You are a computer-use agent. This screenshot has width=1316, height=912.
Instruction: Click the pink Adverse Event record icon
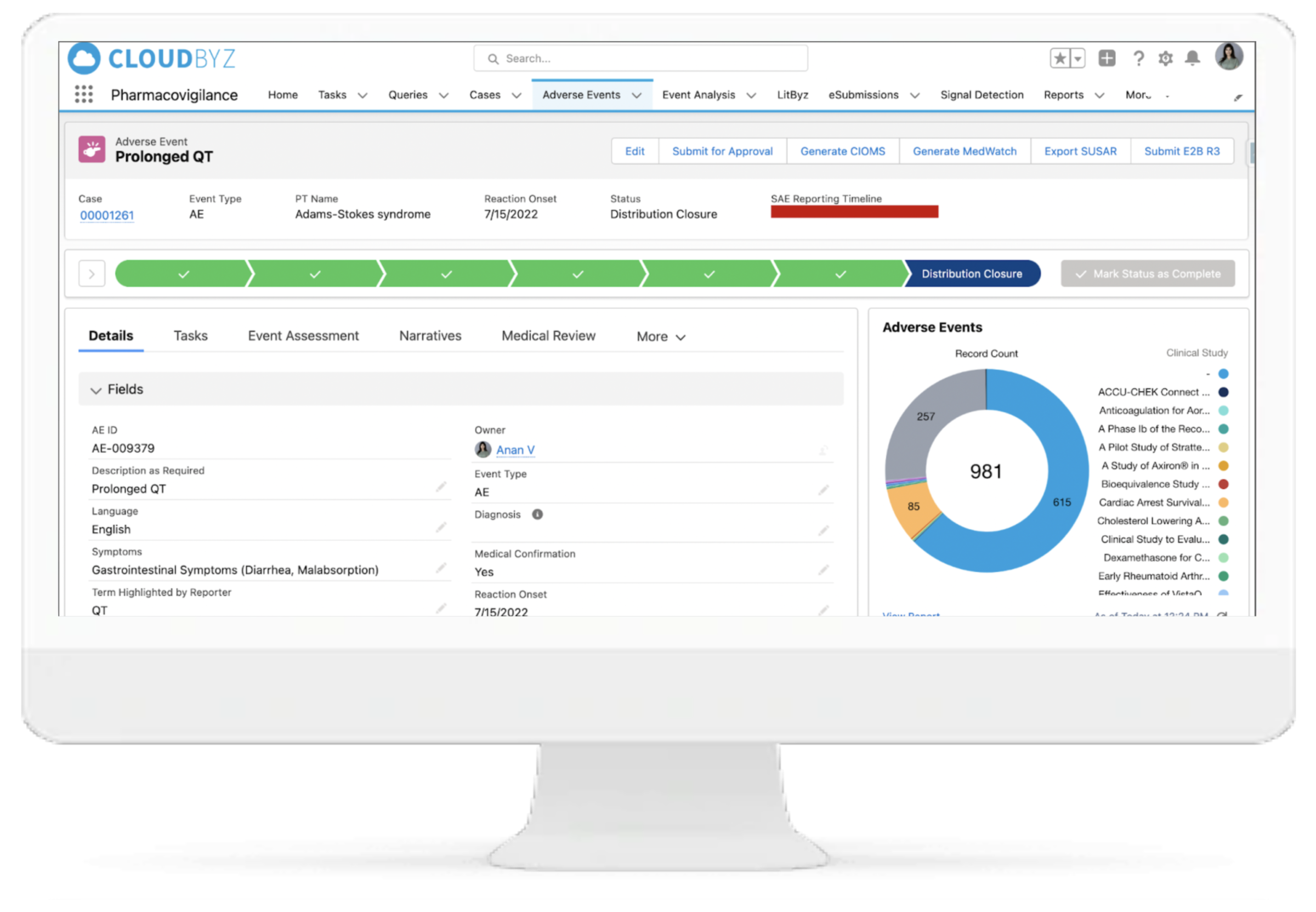click(x=92, y=149)
